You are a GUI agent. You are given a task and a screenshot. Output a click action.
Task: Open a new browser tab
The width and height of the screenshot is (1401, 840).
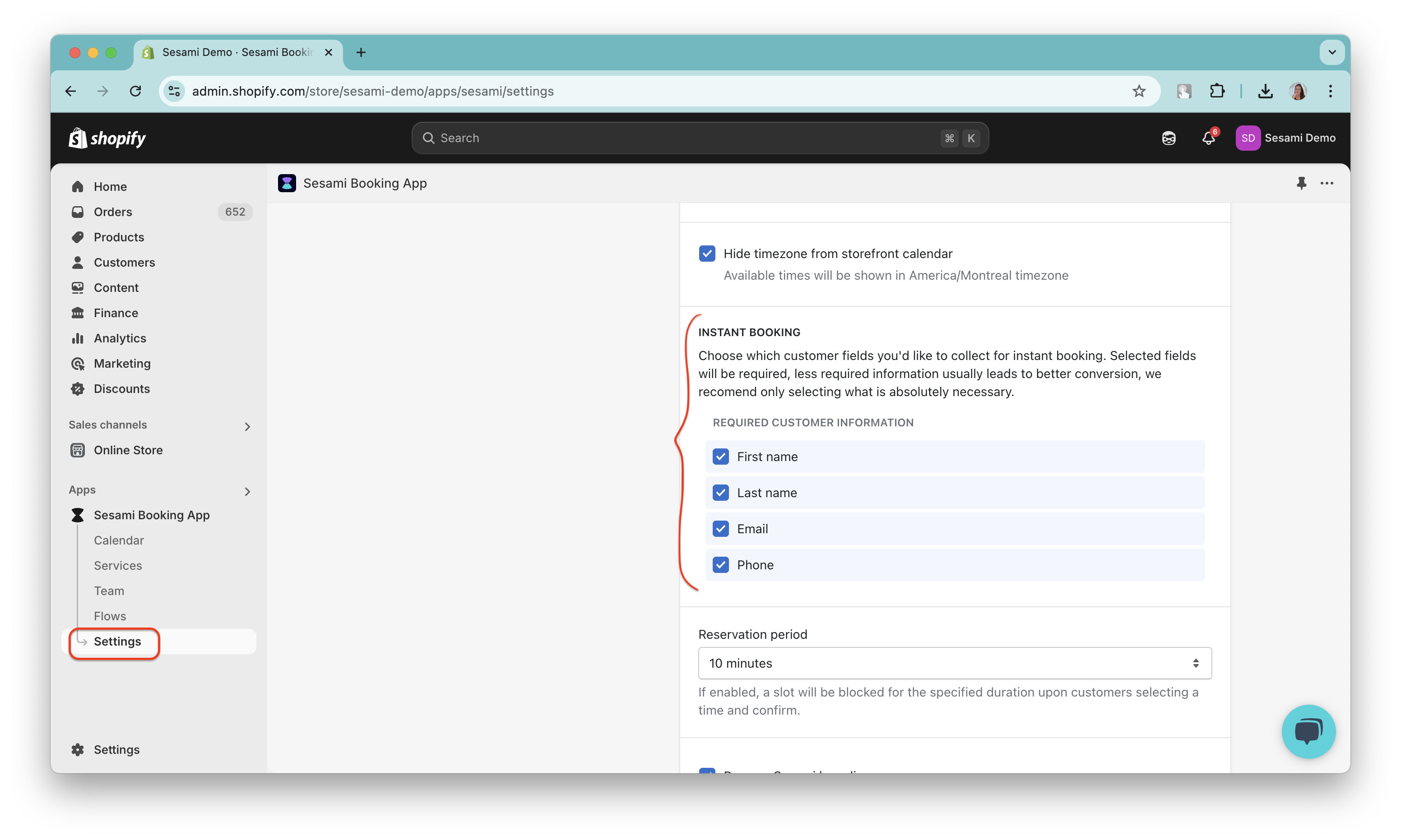pos(361,53)
